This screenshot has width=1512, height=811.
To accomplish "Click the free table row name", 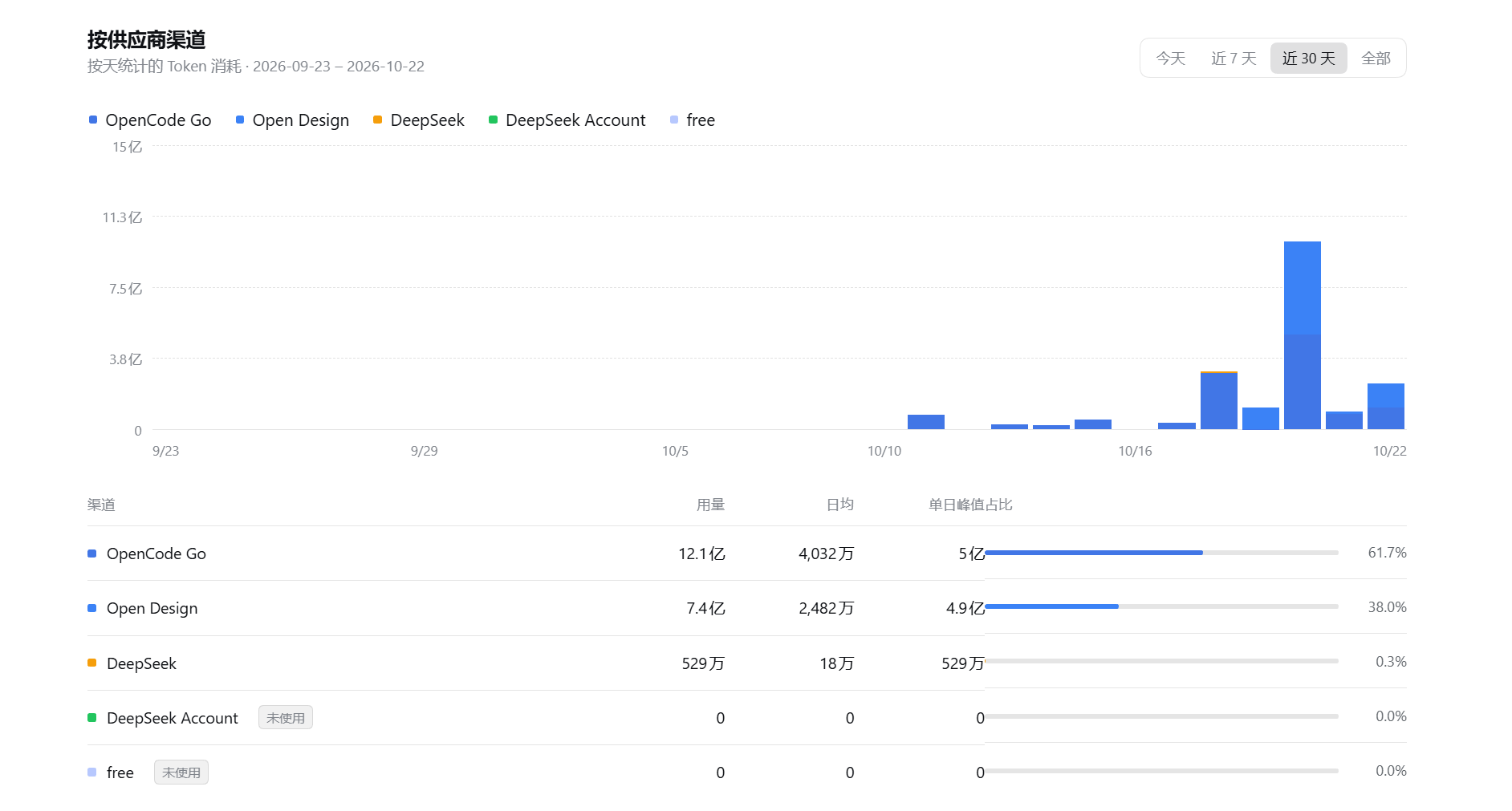I will point(120,772).
